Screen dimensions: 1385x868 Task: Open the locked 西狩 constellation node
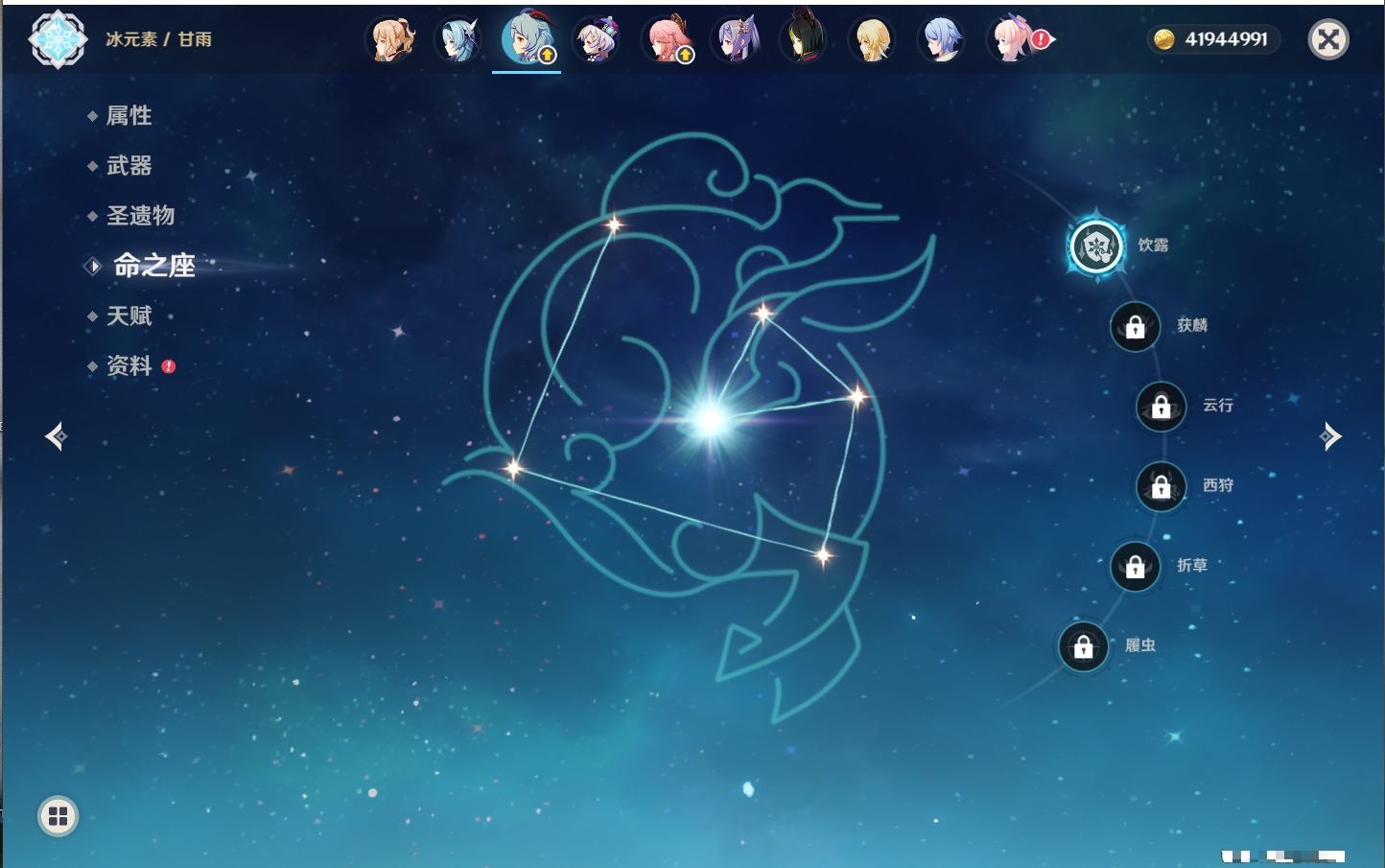point(1162,487)
